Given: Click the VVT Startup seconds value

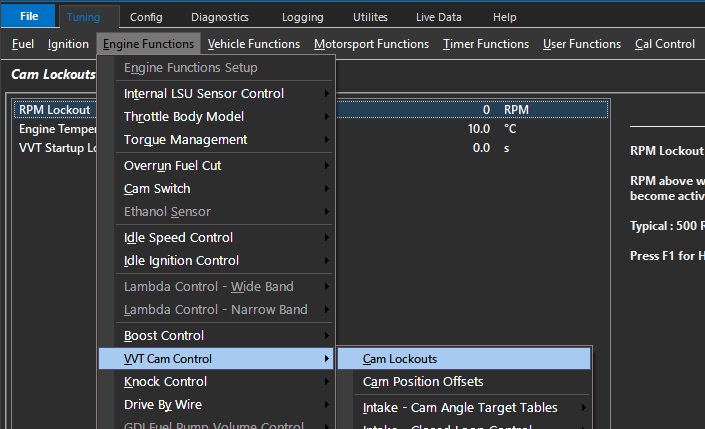Looking at the screenshot, I should point(481,148).
